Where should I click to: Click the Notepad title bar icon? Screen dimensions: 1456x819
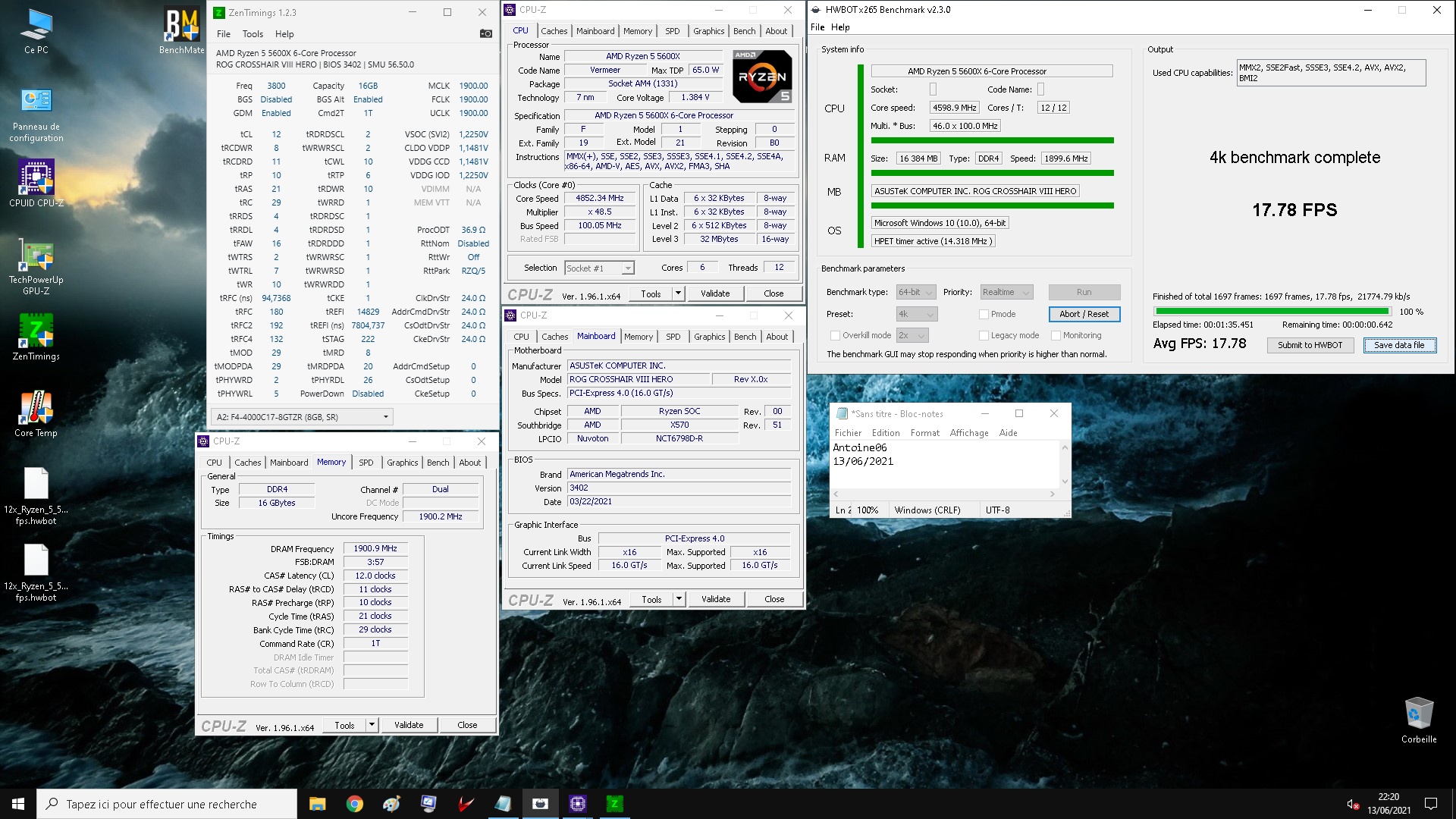842,413
